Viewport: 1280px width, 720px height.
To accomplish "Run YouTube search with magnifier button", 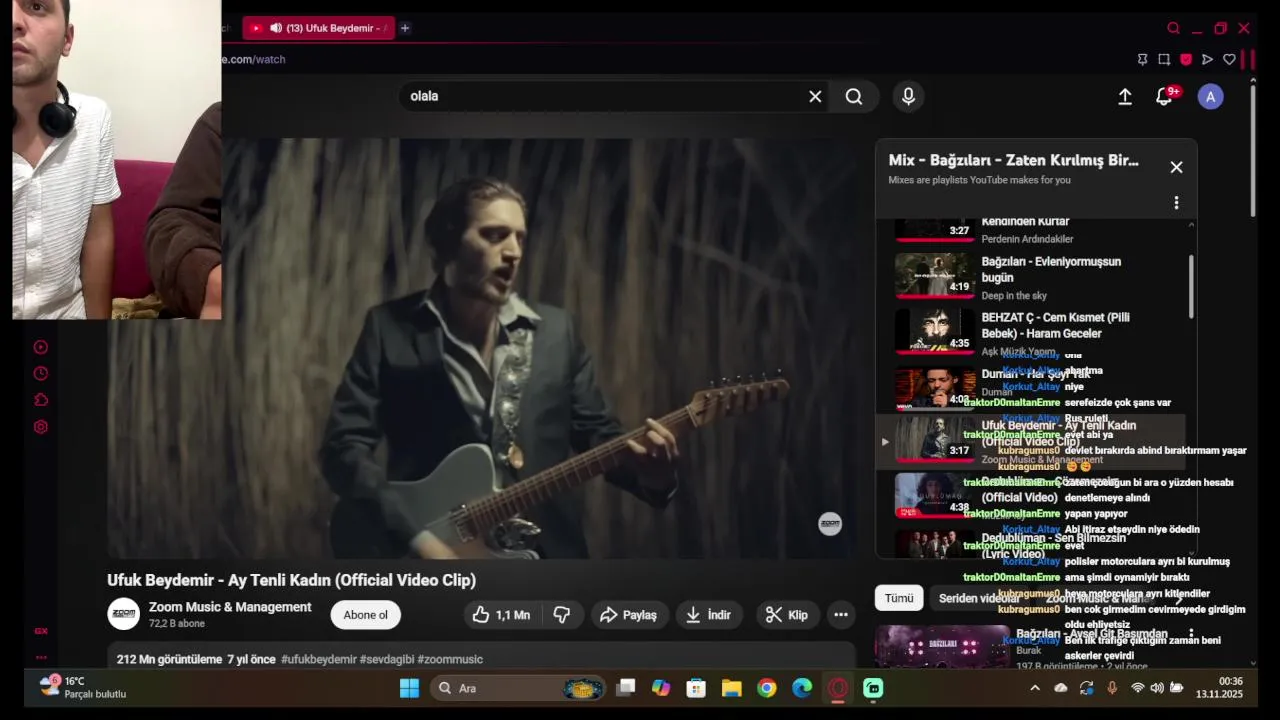I will click(x=854, y=96).
